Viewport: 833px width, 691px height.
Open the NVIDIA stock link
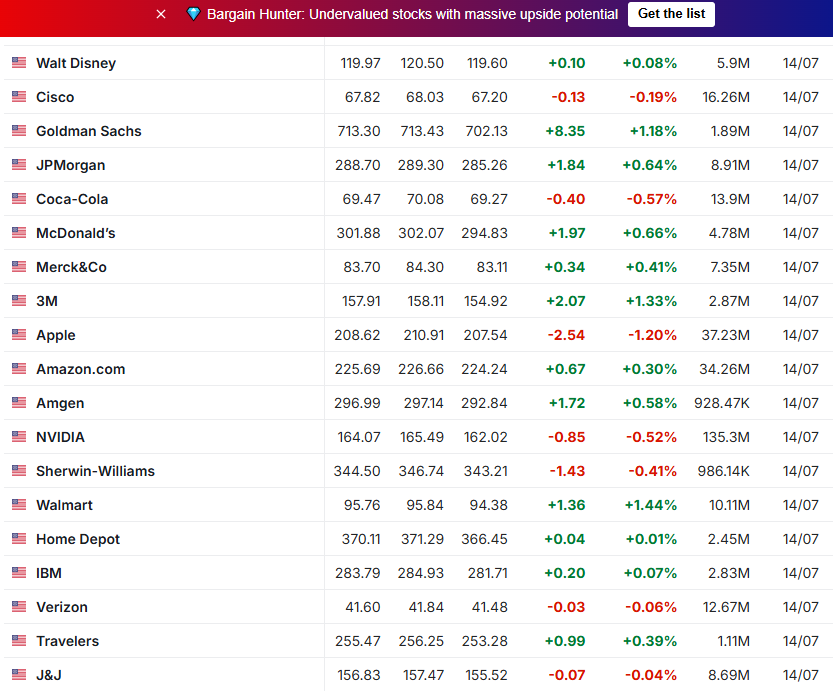click(x=61, y=437)
